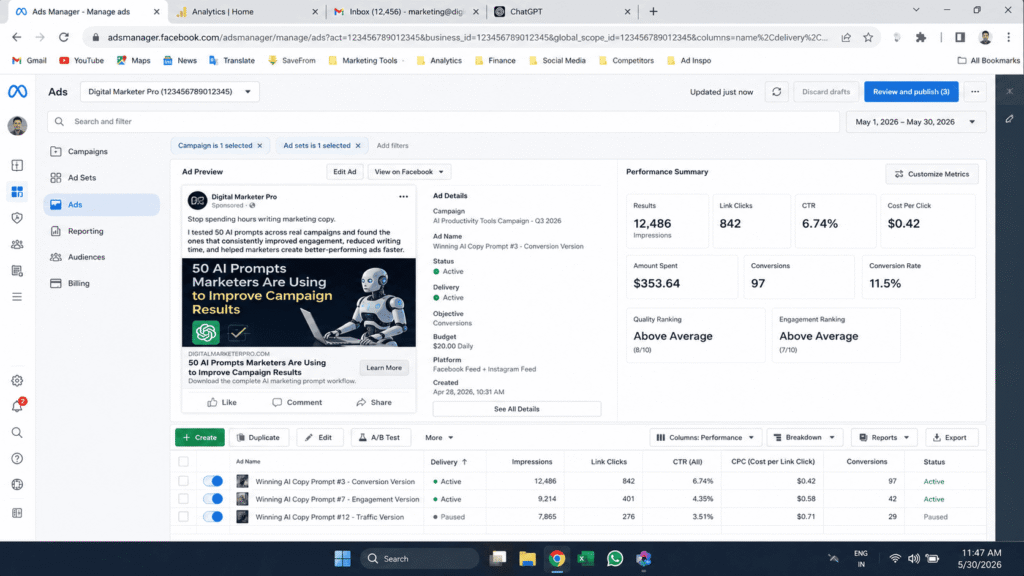
Task: Click Share on the ad preview
Action: pos(374,402)
